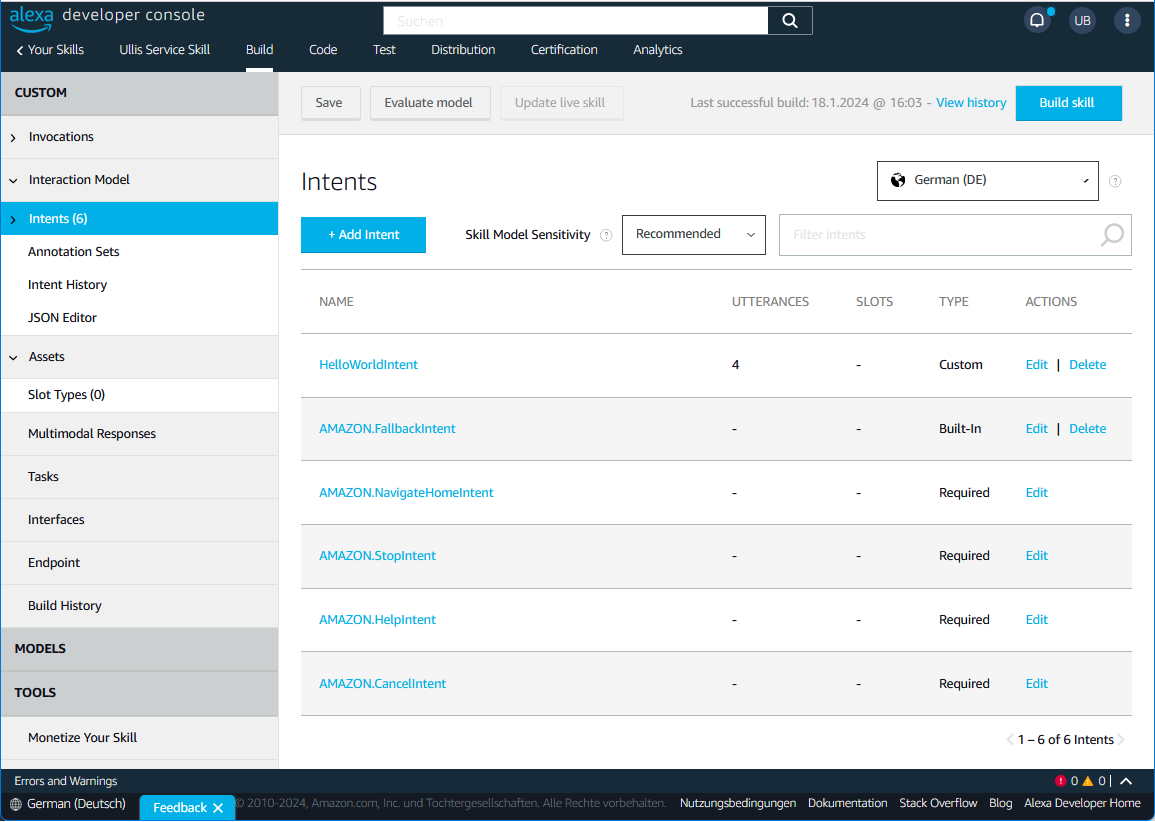Click the + Add Intent button
This screenshot has height=822, width=1155.
pos(363,235)
